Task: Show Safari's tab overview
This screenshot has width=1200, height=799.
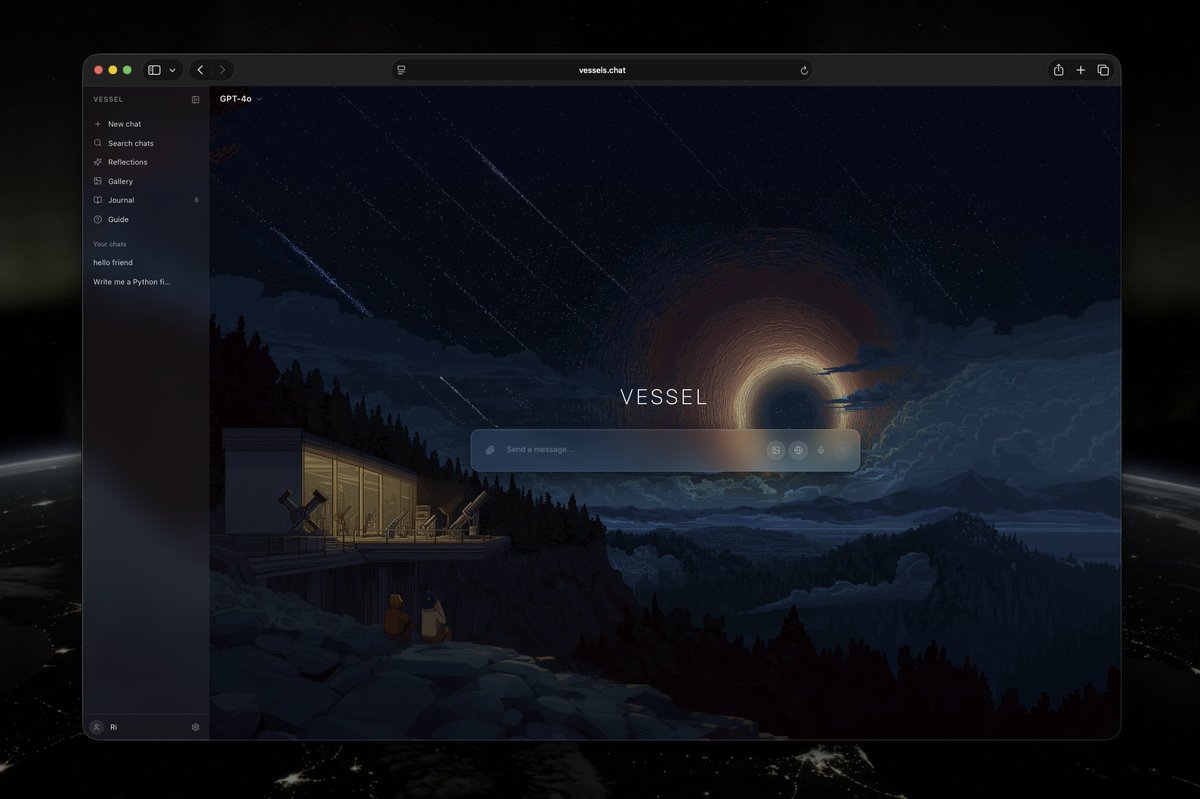Action: point(1103,70)
